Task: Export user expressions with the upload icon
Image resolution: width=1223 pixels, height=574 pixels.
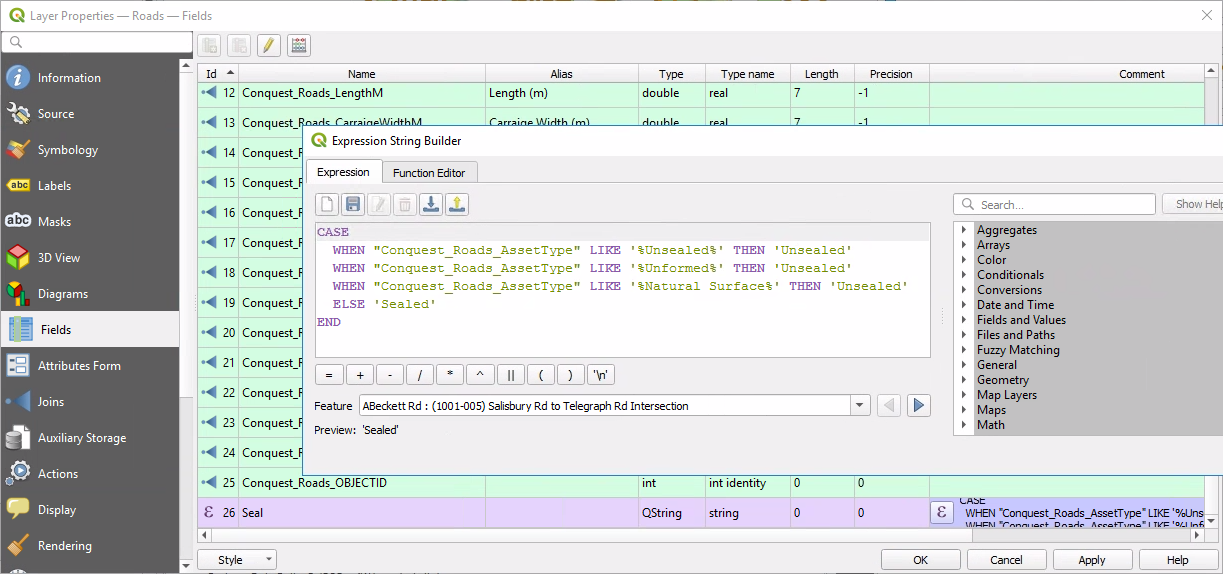Action: pyautogui.click(x=457, y=205)
